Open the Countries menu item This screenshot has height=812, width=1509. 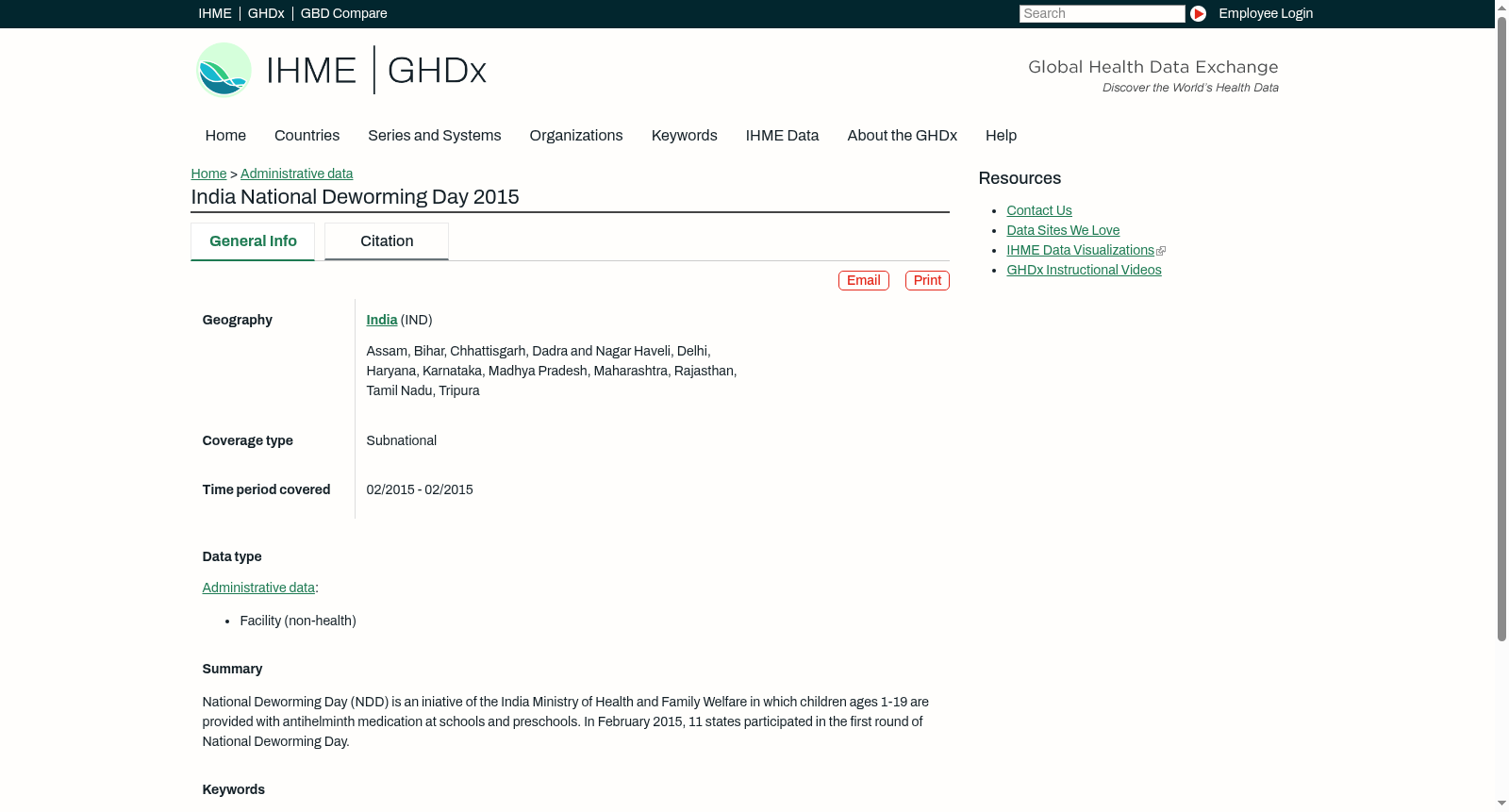tap(307, 136)
